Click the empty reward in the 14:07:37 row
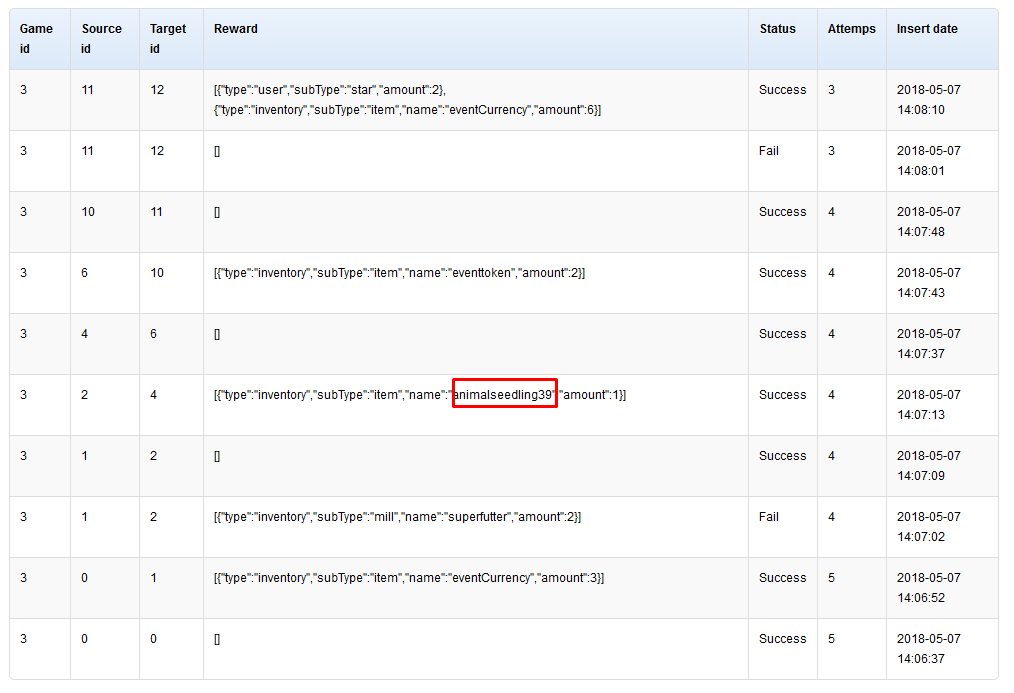The width and height of the screenshot is (1014, 693). click(217, 334)
